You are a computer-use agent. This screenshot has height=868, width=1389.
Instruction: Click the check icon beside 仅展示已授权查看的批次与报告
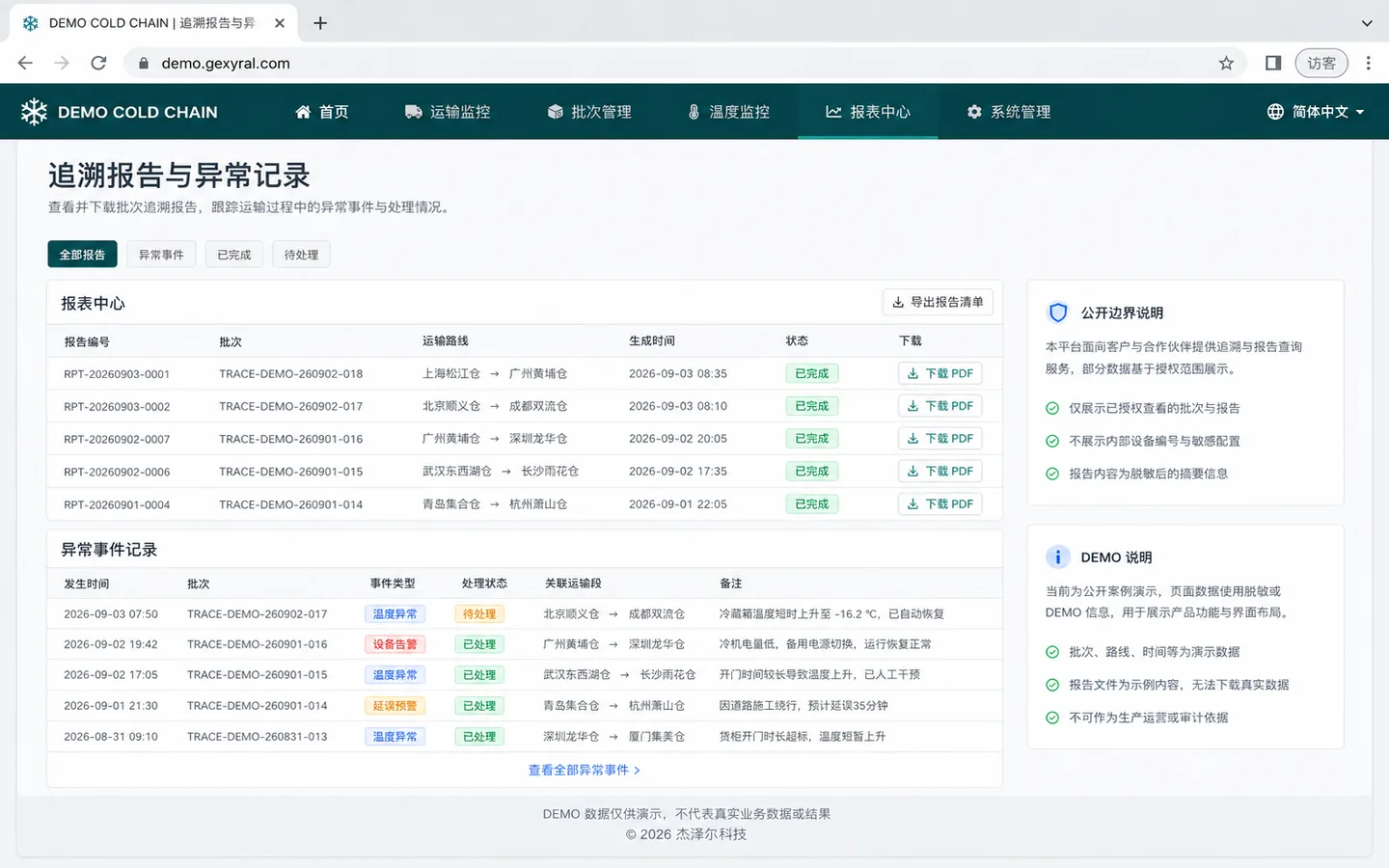1052,408
